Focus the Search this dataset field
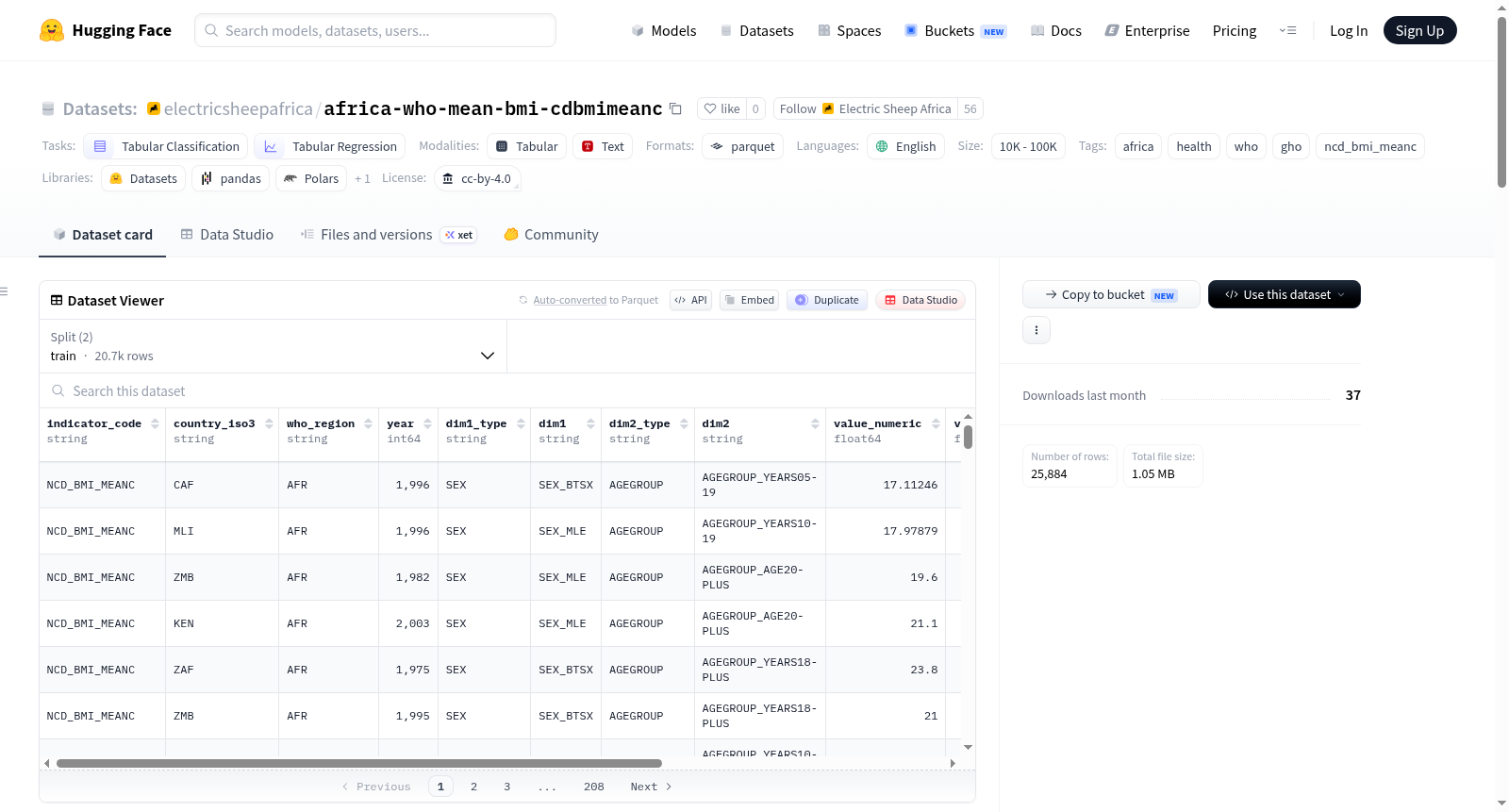 point(507,391)
